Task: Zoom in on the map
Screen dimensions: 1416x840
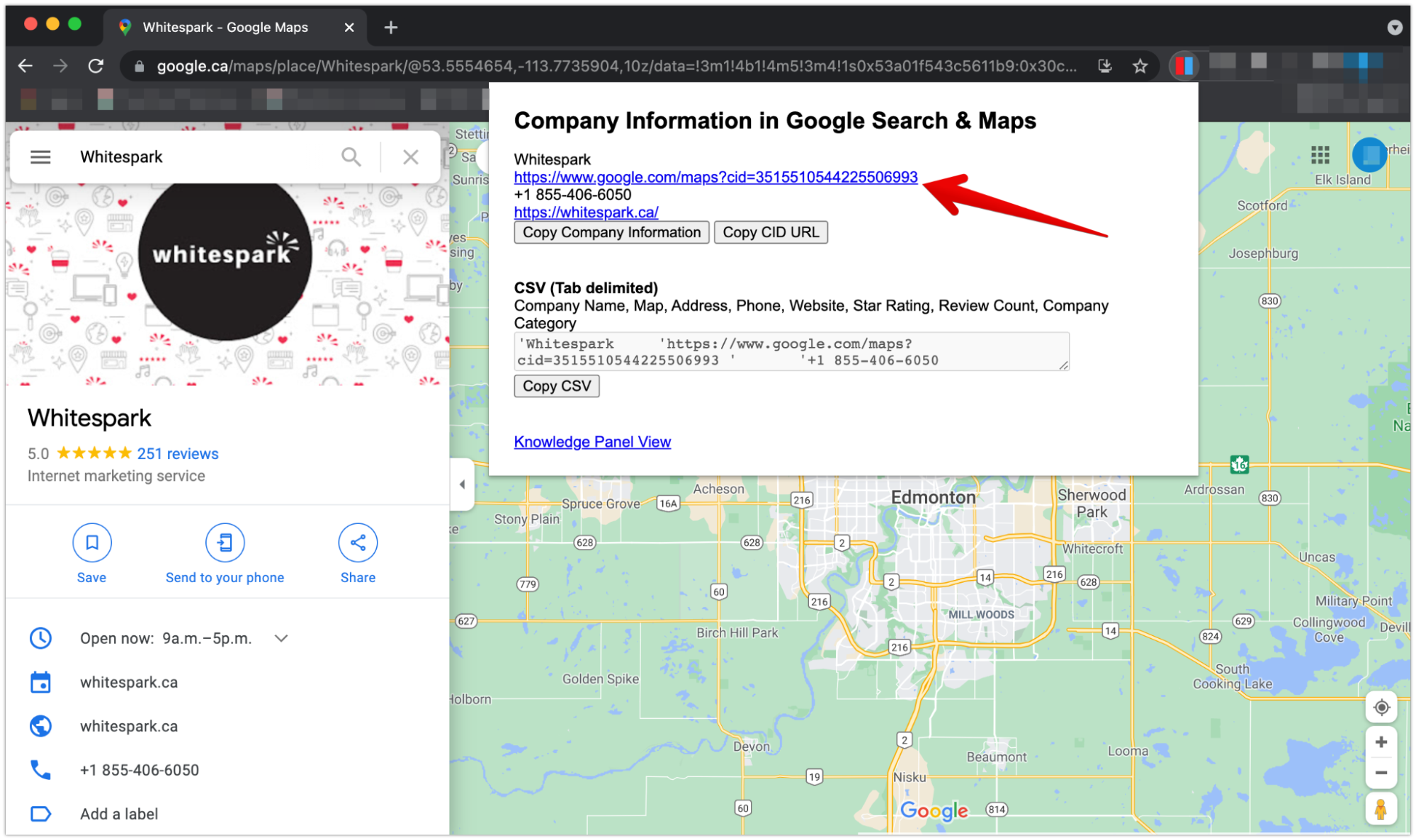Action: pyautogui.click(x=1381, y=742)
